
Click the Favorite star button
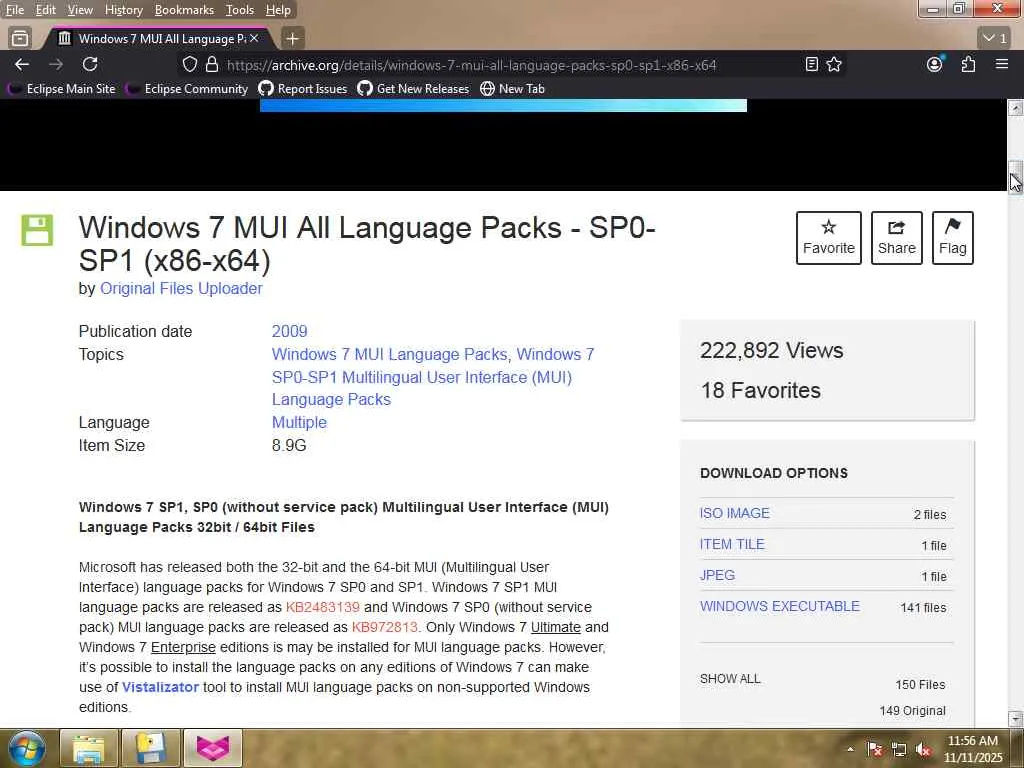(x=829, y=238)
